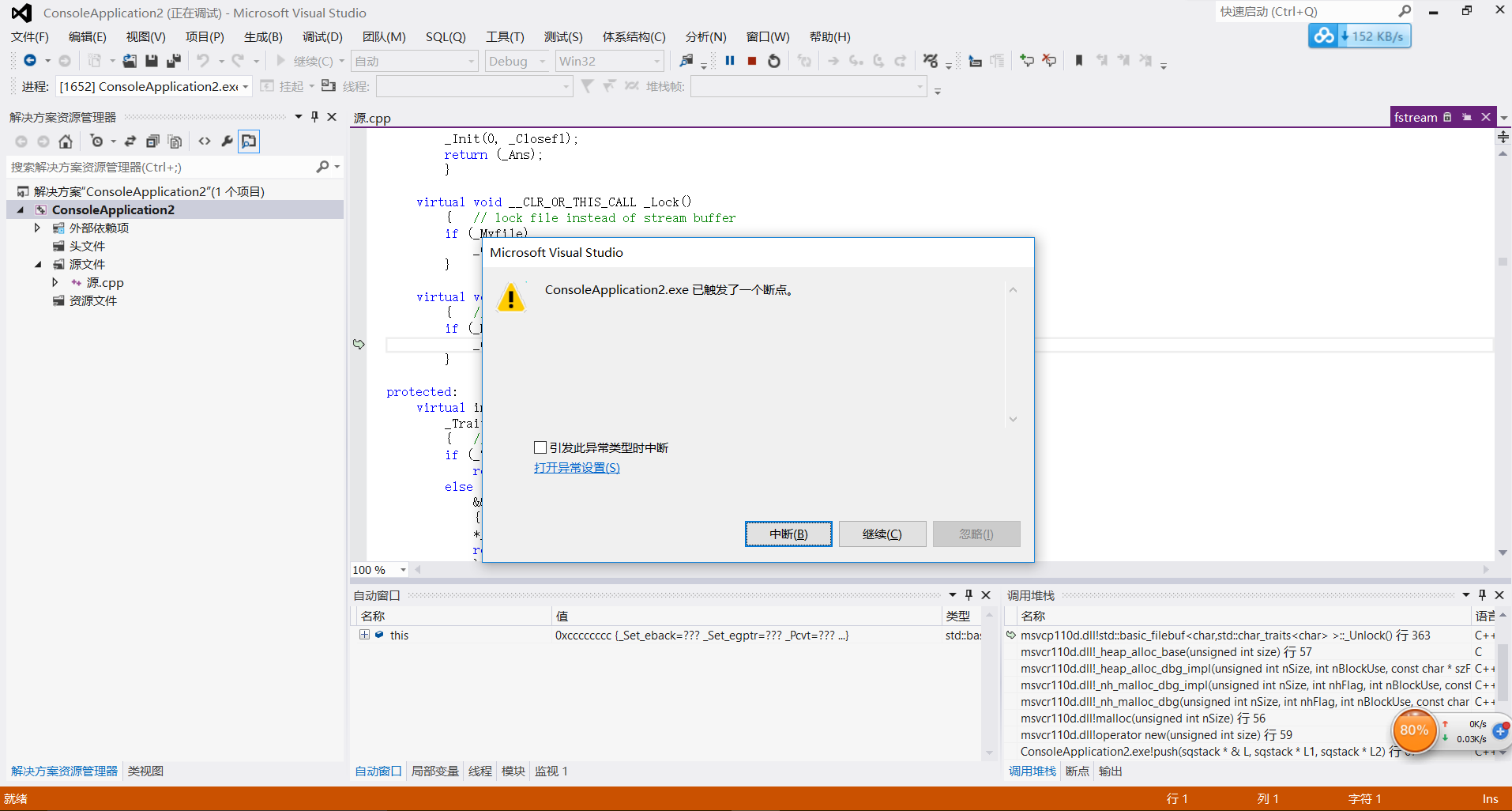Open the 调试(D) menu
The height and width of the screenshot is (811, 1512).
322,37
